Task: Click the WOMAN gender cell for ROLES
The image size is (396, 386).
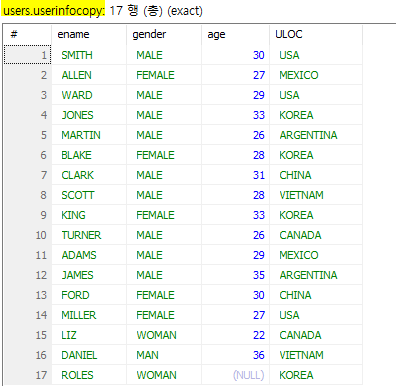Action: pyautogui.click(x=164, y=375)
